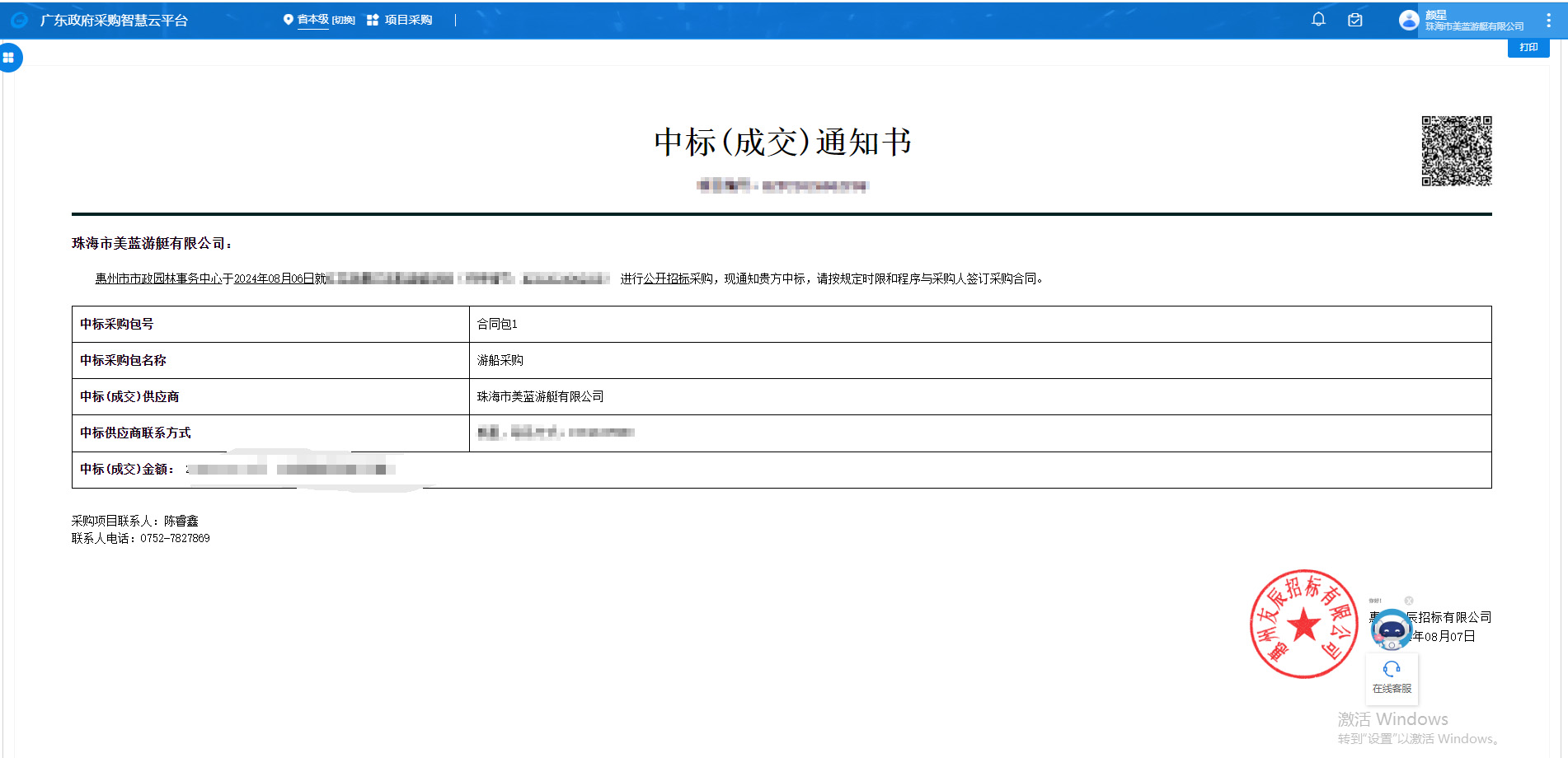Switch region via 省本级 [切换]
Viewport: 1568px width, 758px height.
tap(326, 20)
